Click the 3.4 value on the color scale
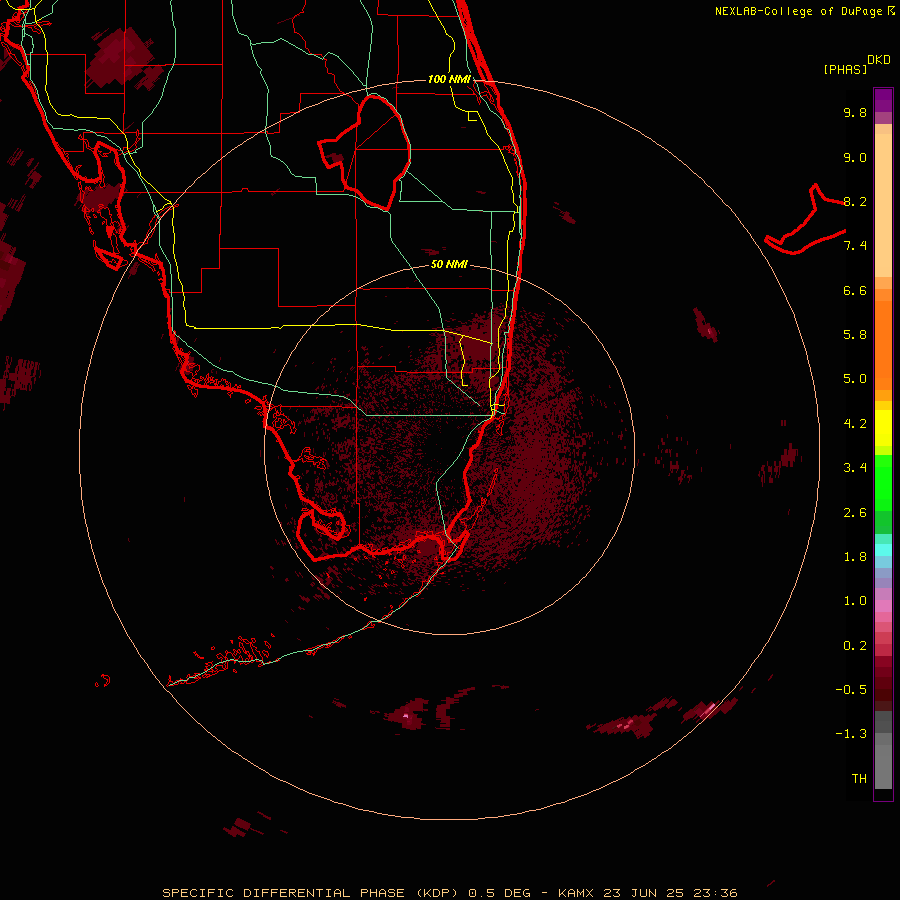The height and width of the screenshot is (900, 900). click(855, 468)
